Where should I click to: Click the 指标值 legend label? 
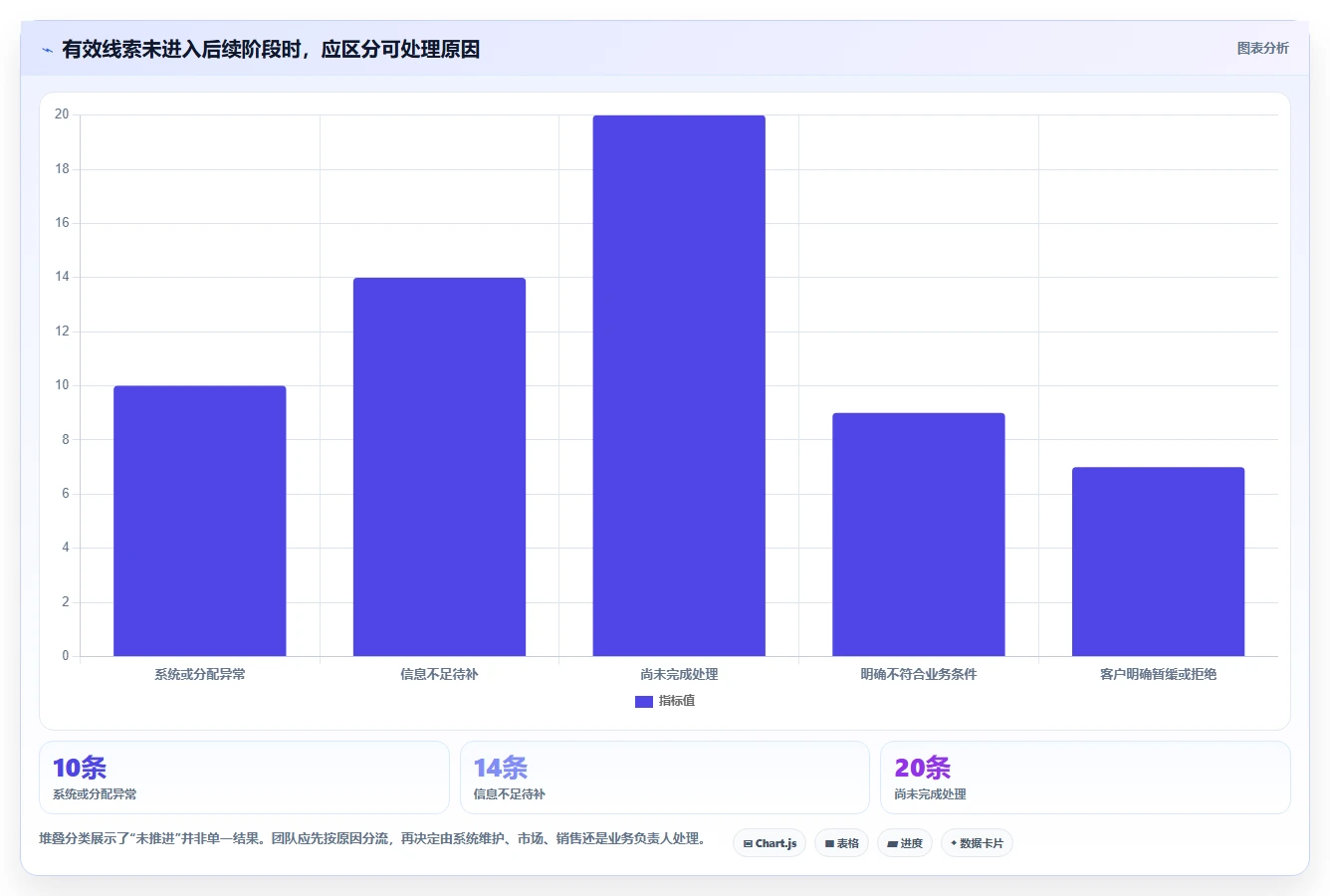(x=677, y=701)
